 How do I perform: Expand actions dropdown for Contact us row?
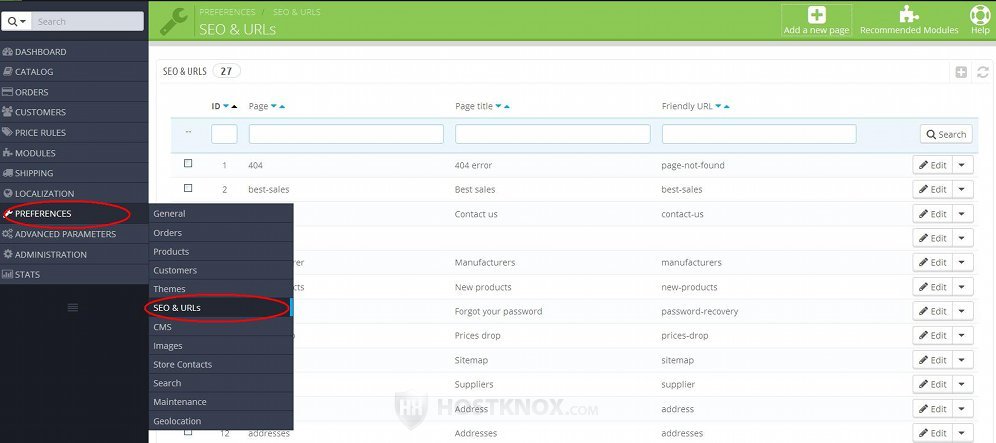(962, 214)
